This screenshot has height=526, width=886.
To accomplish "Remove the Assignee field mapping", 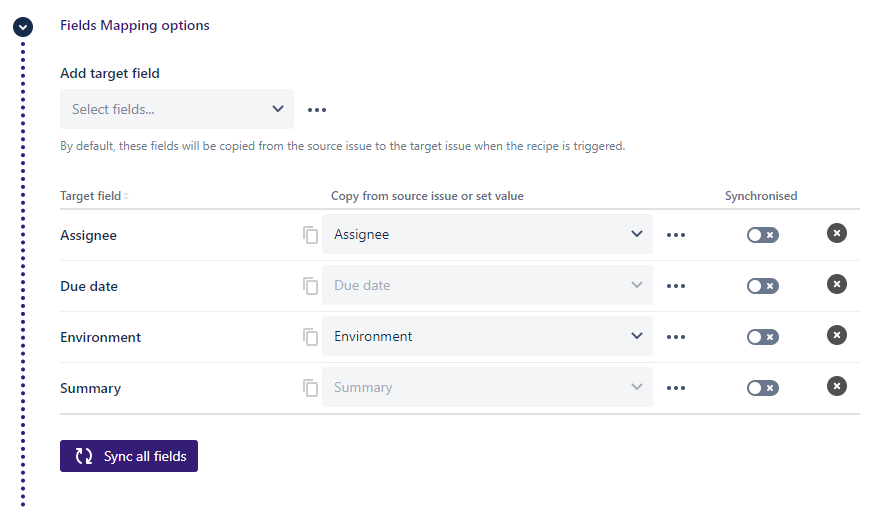I will [837, 233].
